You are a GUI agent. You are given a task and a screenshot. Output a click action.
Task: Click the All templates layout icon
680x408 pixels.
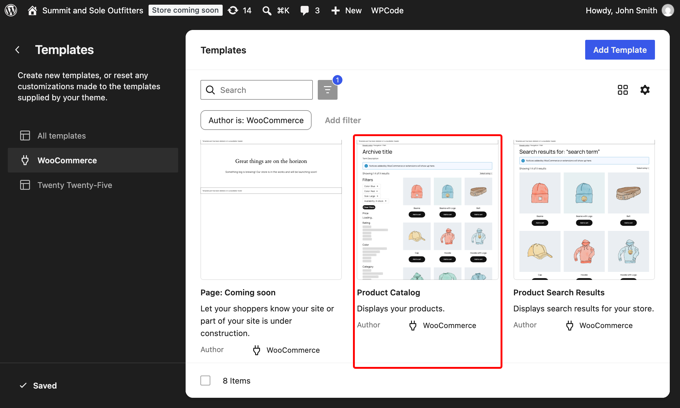click(25, 136)
